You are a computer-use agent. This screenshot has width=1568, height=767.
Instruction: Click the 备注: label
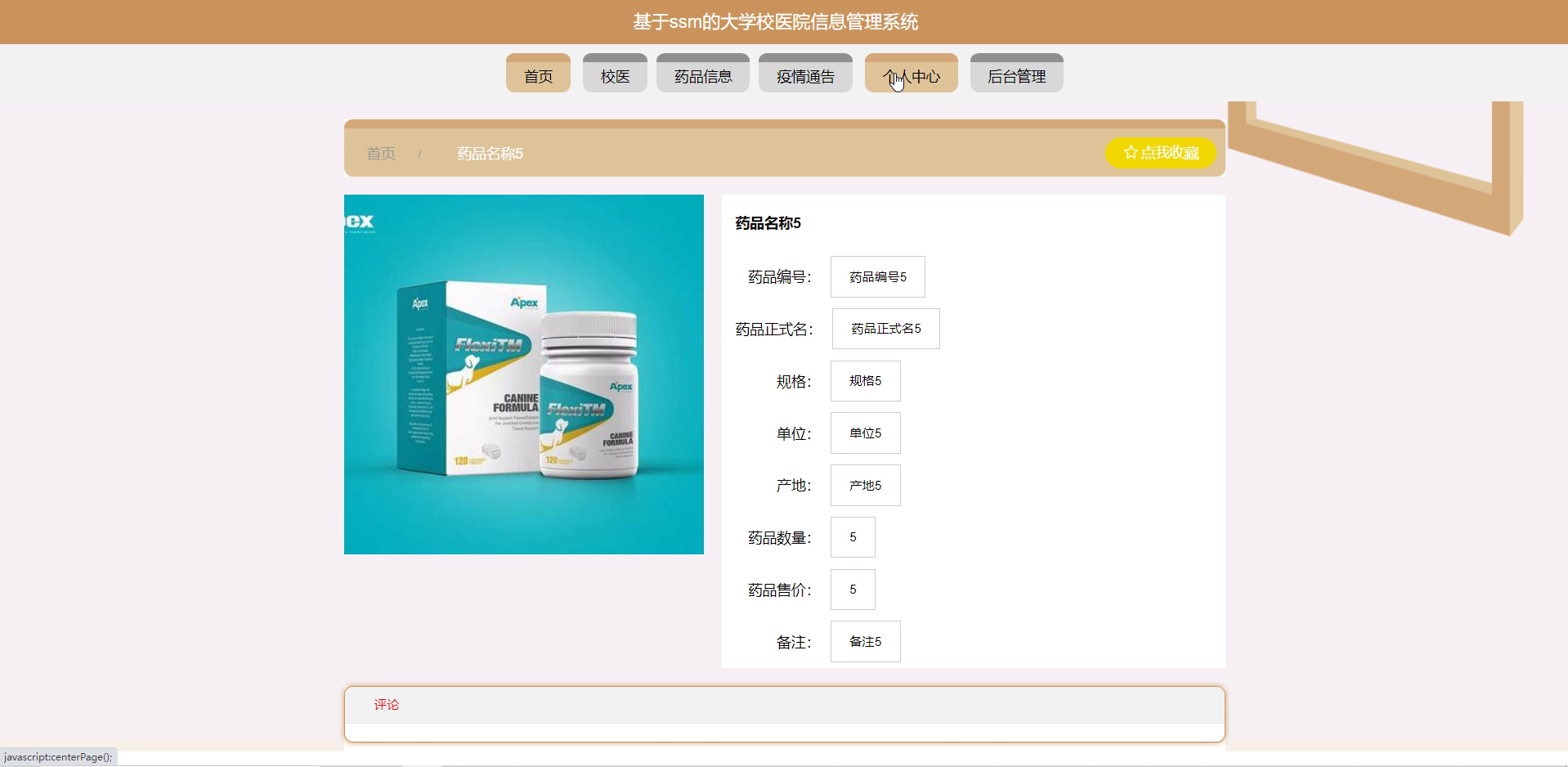pyautogui.click(x=794, y=643)
